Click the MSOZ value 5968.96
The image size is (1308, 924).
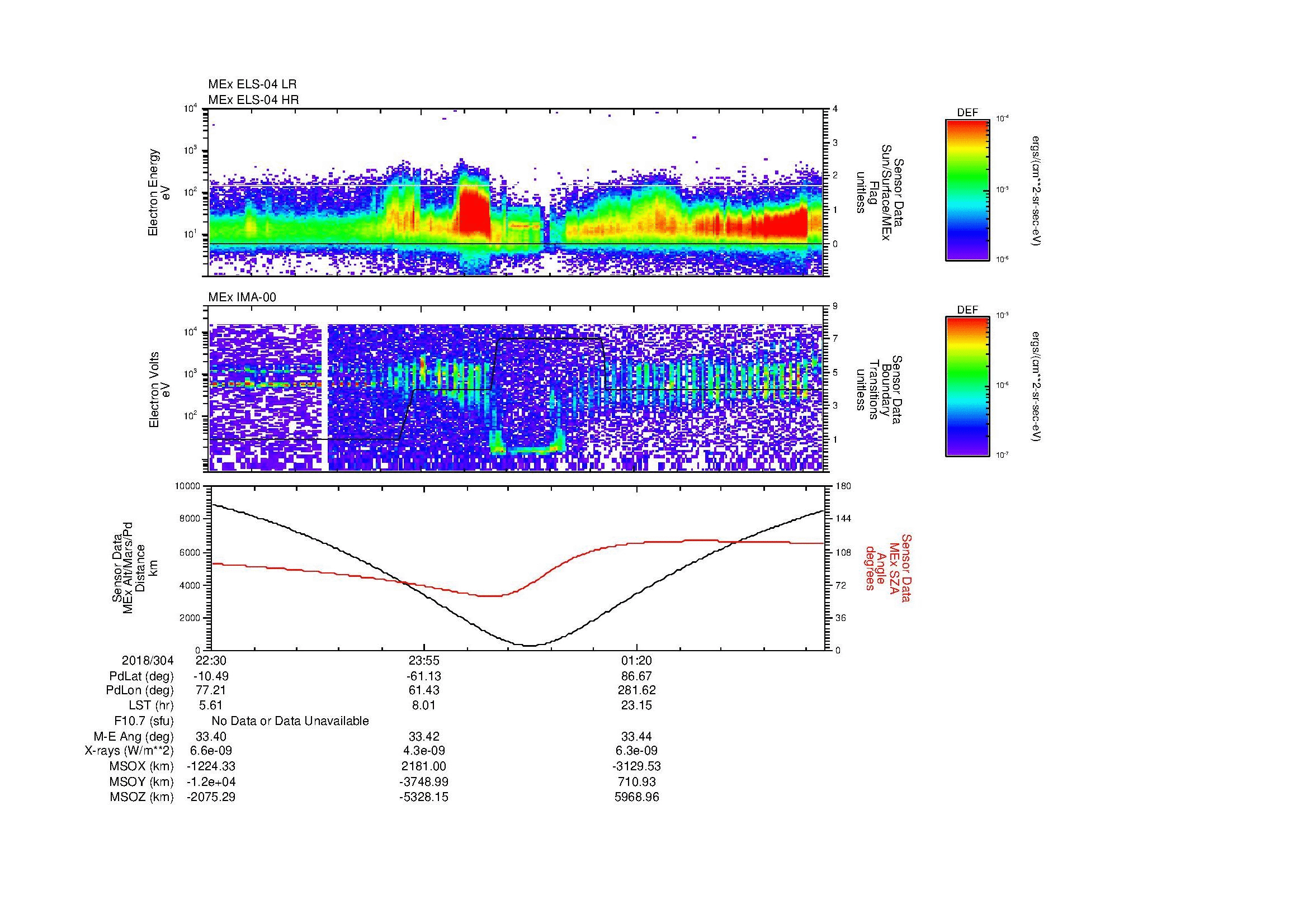tap(636, 797)
